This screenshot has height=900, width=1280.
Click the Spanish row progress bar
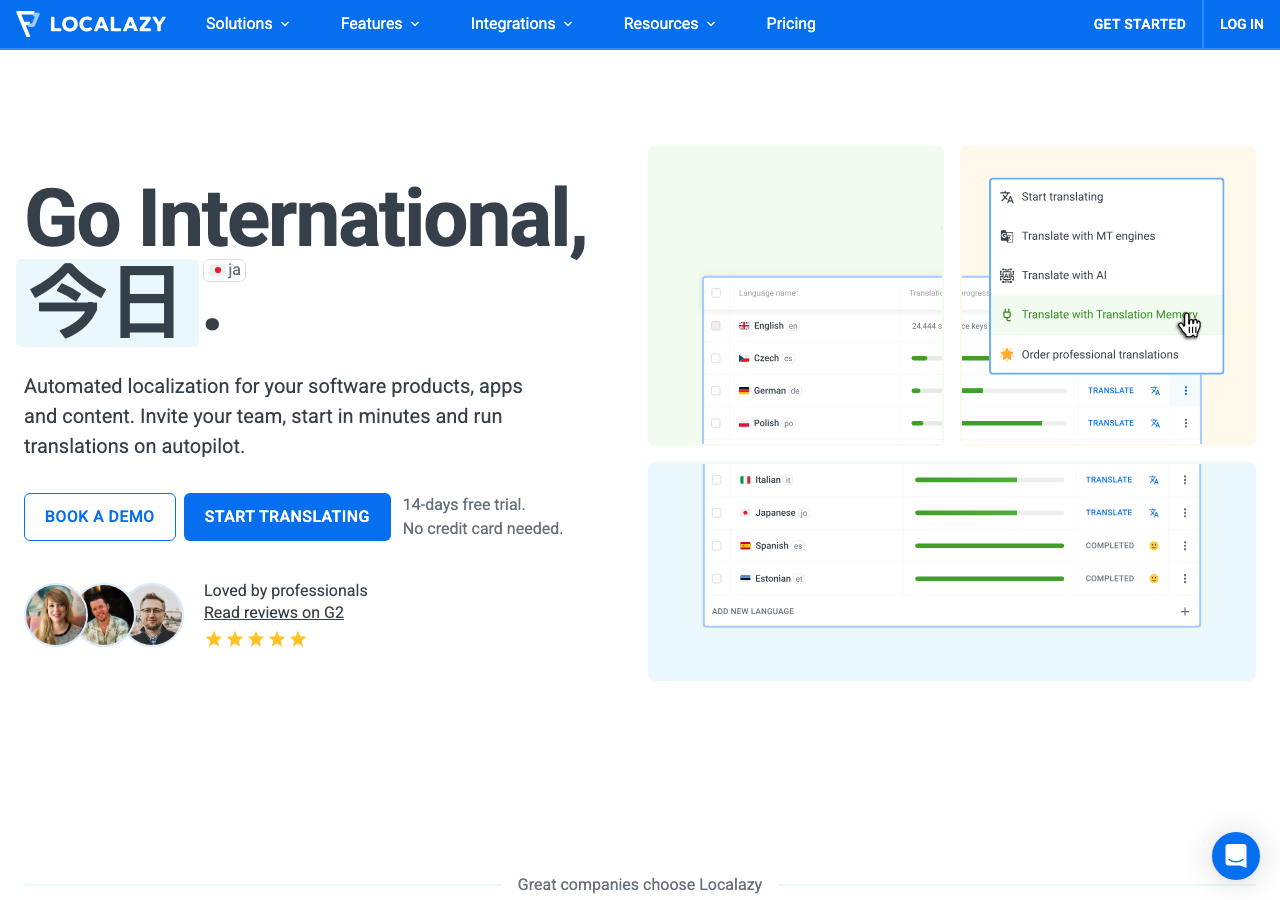pyautogui.click(x=989, y=546)
